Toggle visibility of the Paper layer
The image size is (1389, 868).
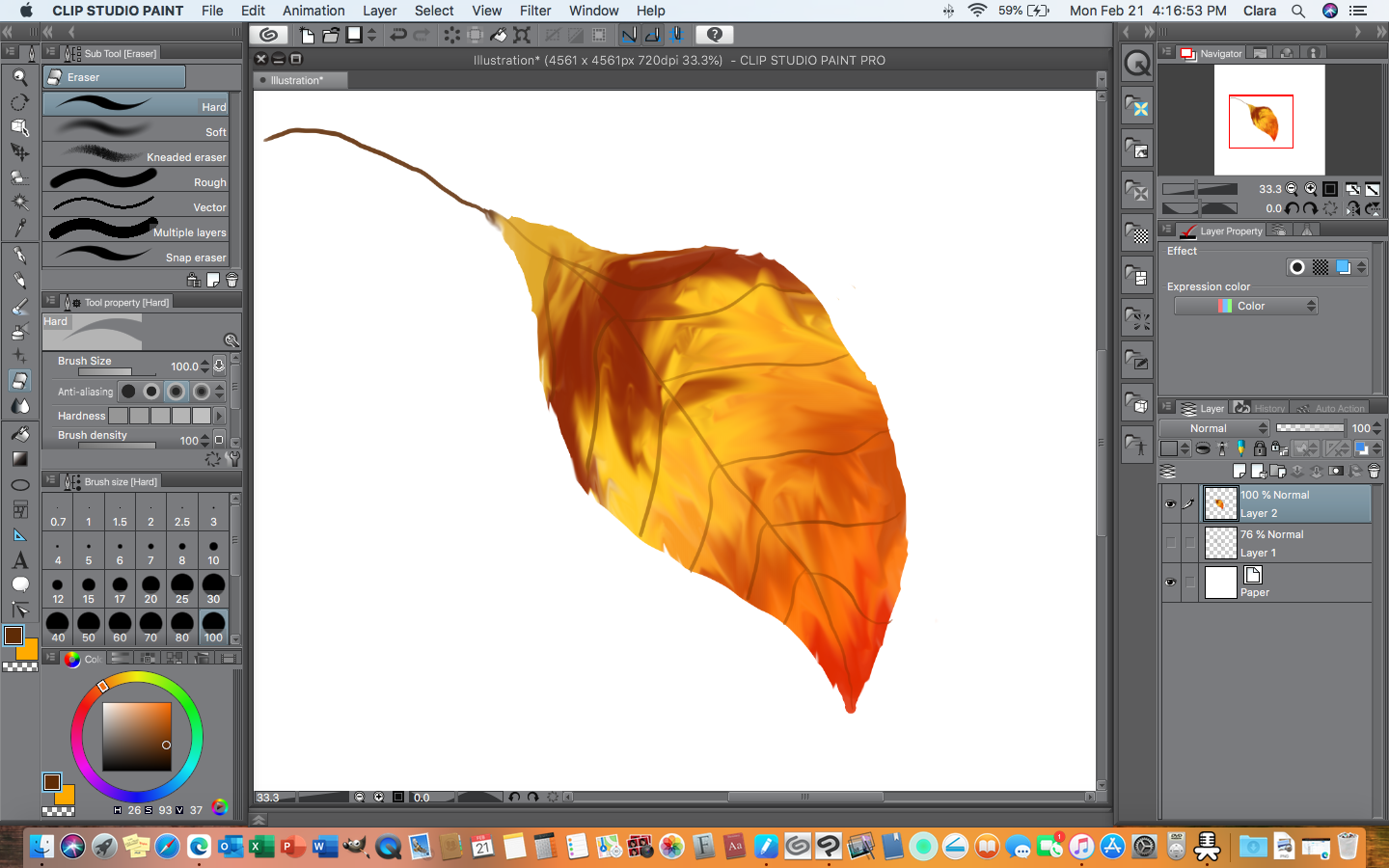click(x=1170, y=583)
